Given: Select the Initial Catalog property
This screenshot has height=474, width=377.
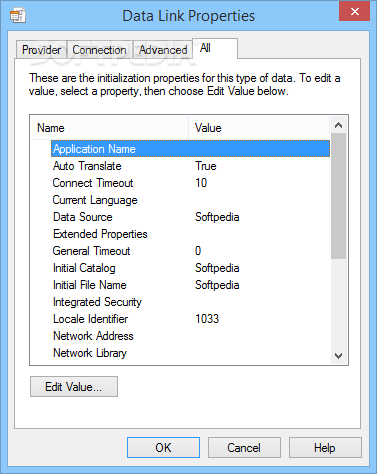Looking at the screenshot, I should 84,268.
